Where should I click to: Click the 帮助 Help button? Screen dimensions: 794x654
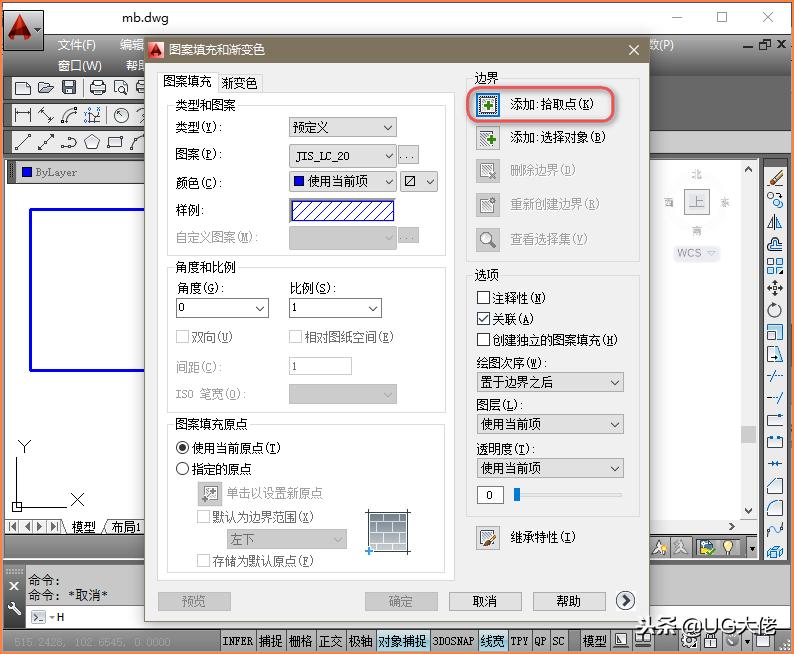[569, 601]
